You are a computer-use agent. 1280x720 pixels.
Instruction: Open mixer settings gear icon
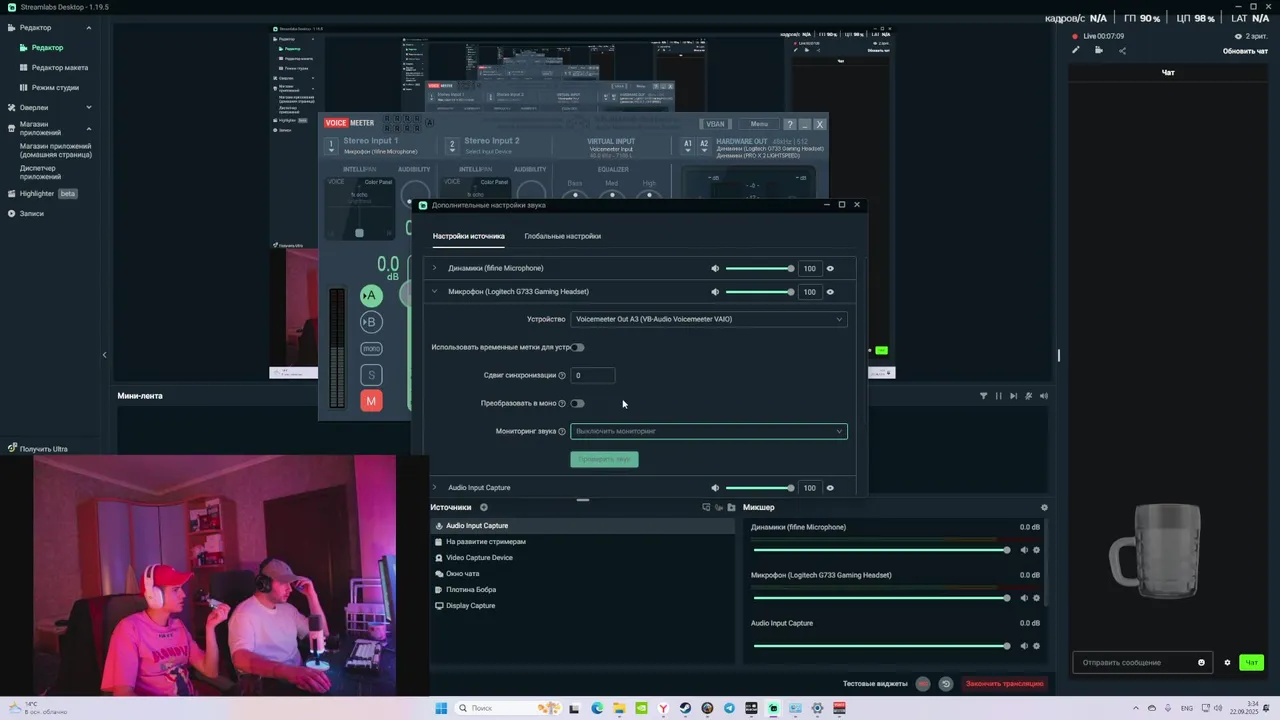pos(1044,507)
